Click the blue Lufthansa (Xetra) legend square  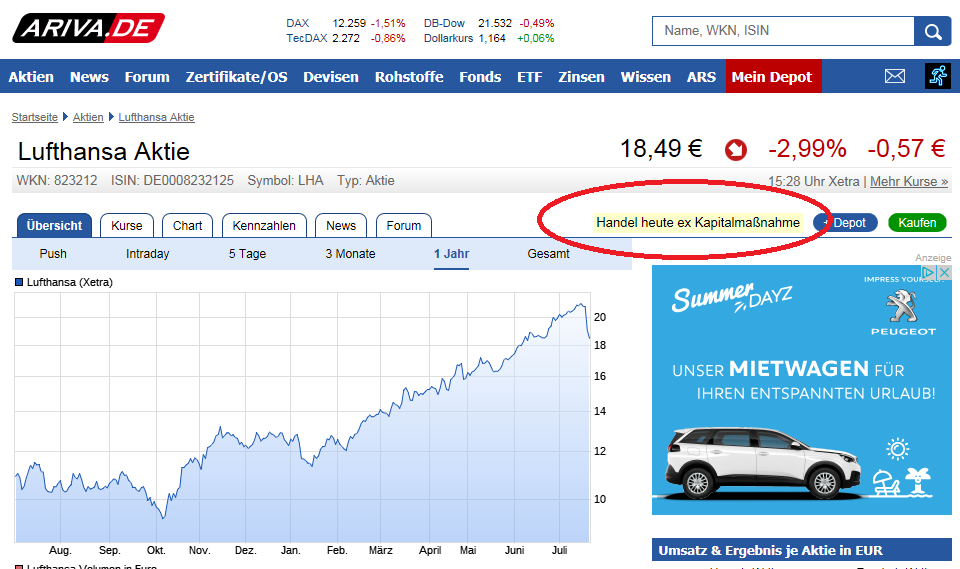[x=19, y=282]
